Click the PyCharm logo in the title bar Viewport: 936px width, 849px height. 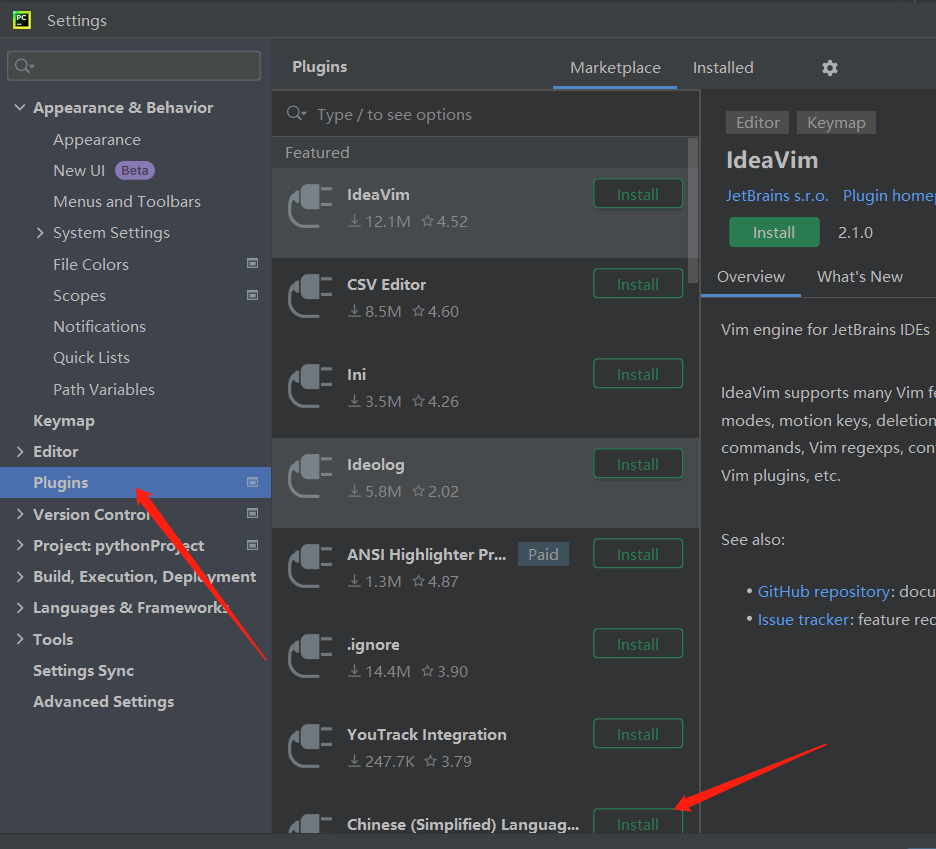21,19
